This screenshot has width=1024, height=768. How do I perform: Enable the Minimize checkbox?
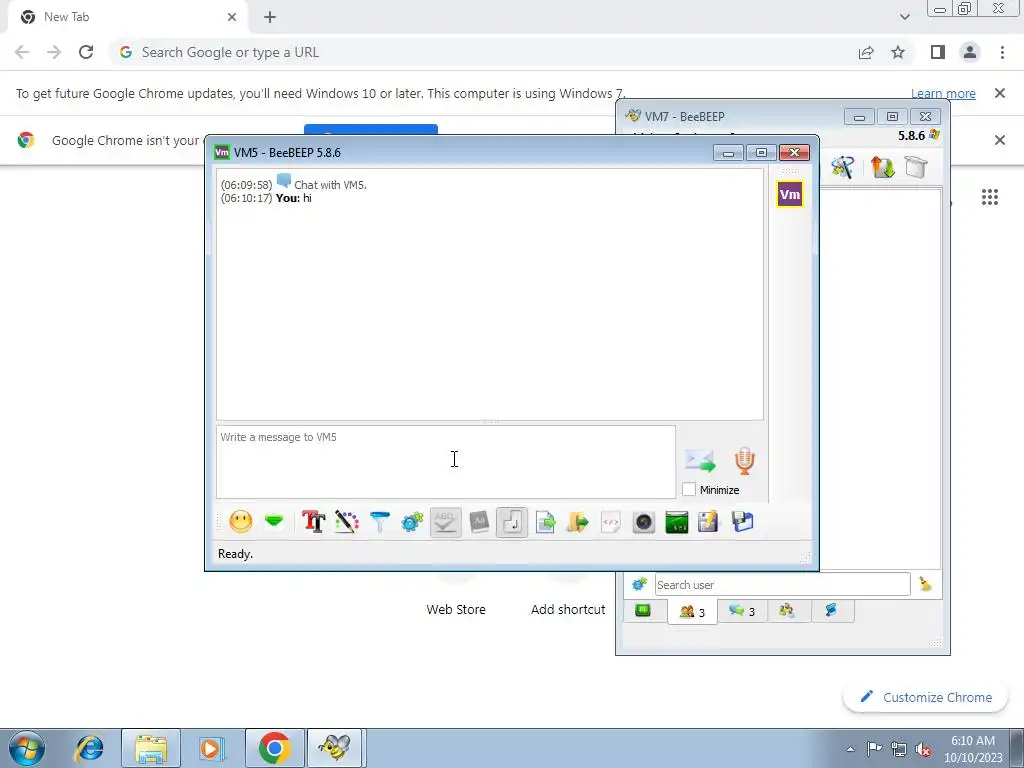point(689,489)
